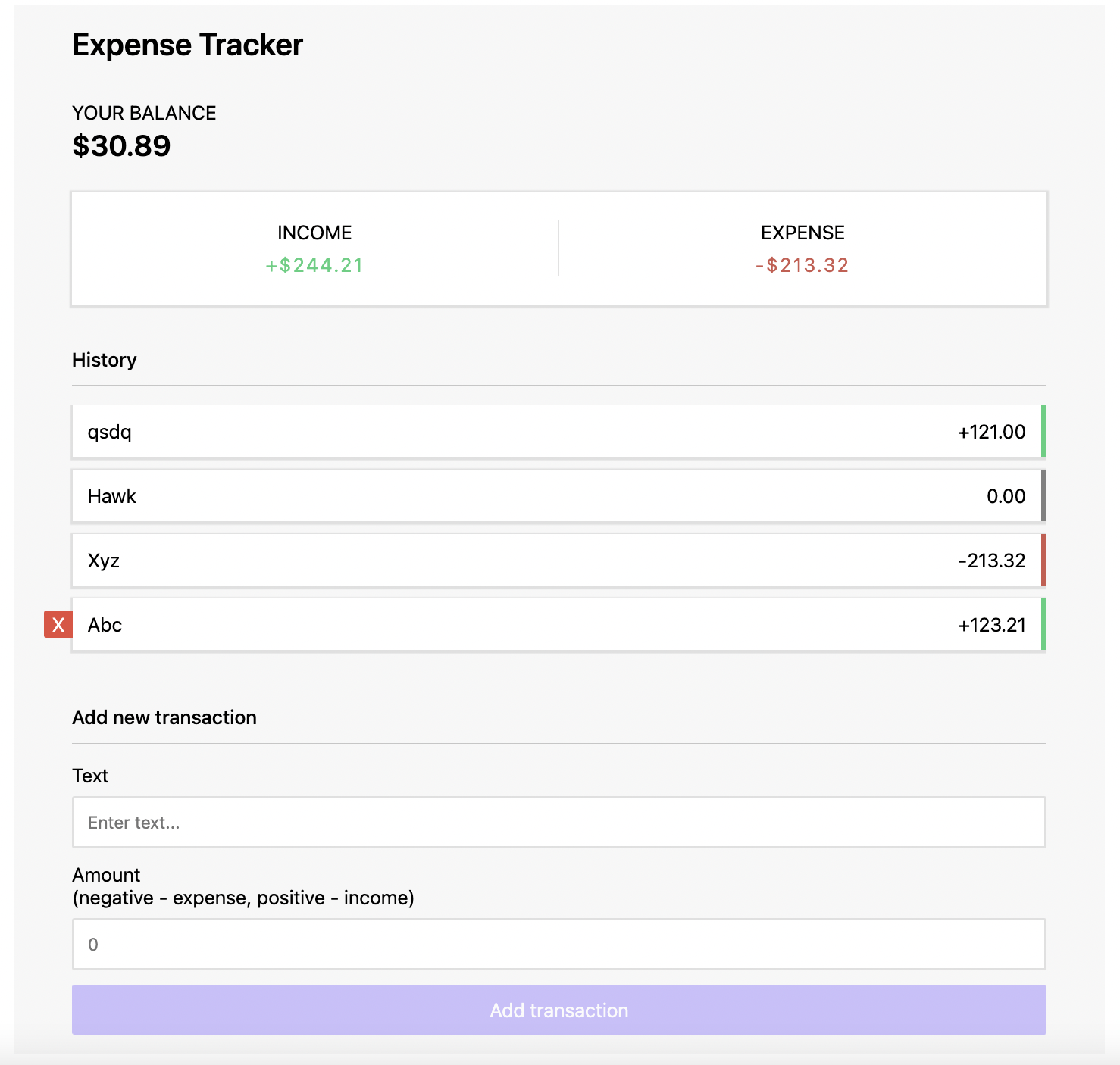Click the green bar on qsdq row
1120x1065 pixels.
point(1043,432)
